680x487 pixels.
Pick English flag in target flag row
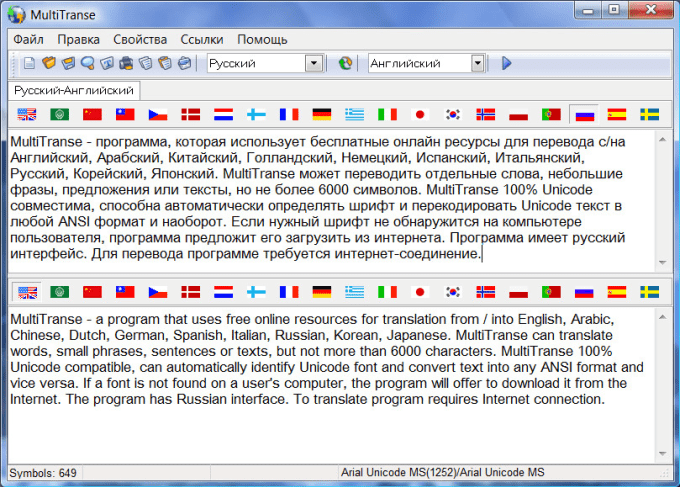(27, 292)
